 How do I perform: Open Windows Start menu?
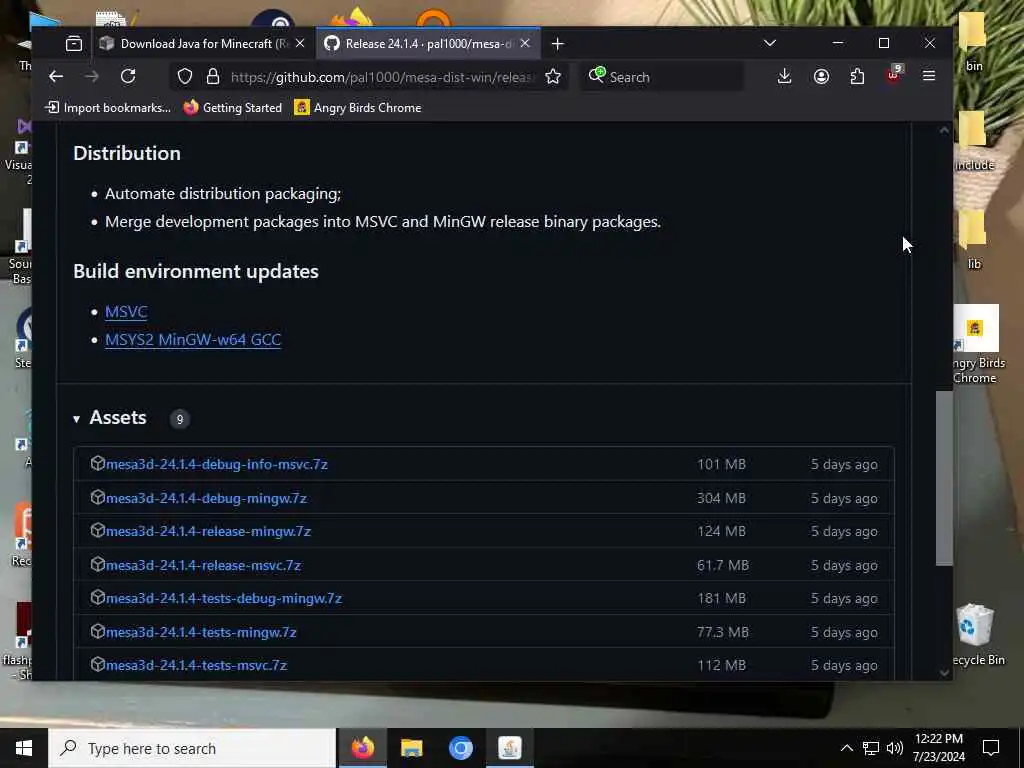point(24,748)
